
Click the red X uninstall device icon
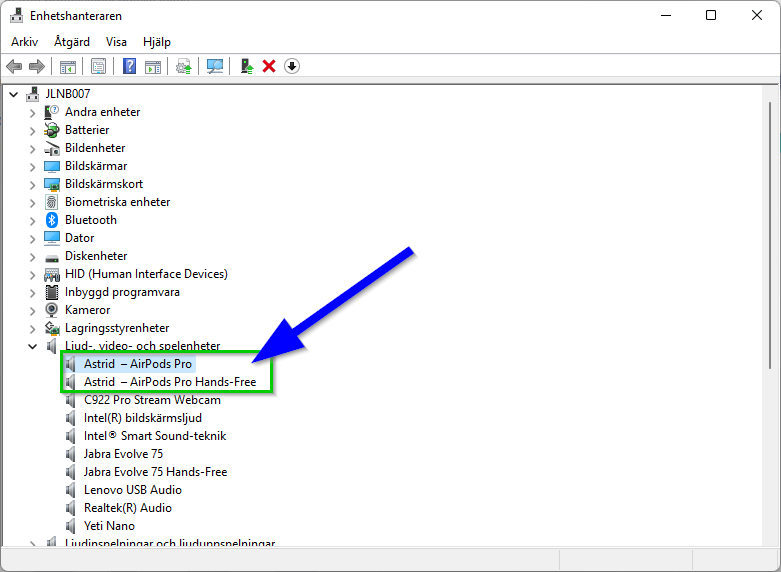point(269,66)
